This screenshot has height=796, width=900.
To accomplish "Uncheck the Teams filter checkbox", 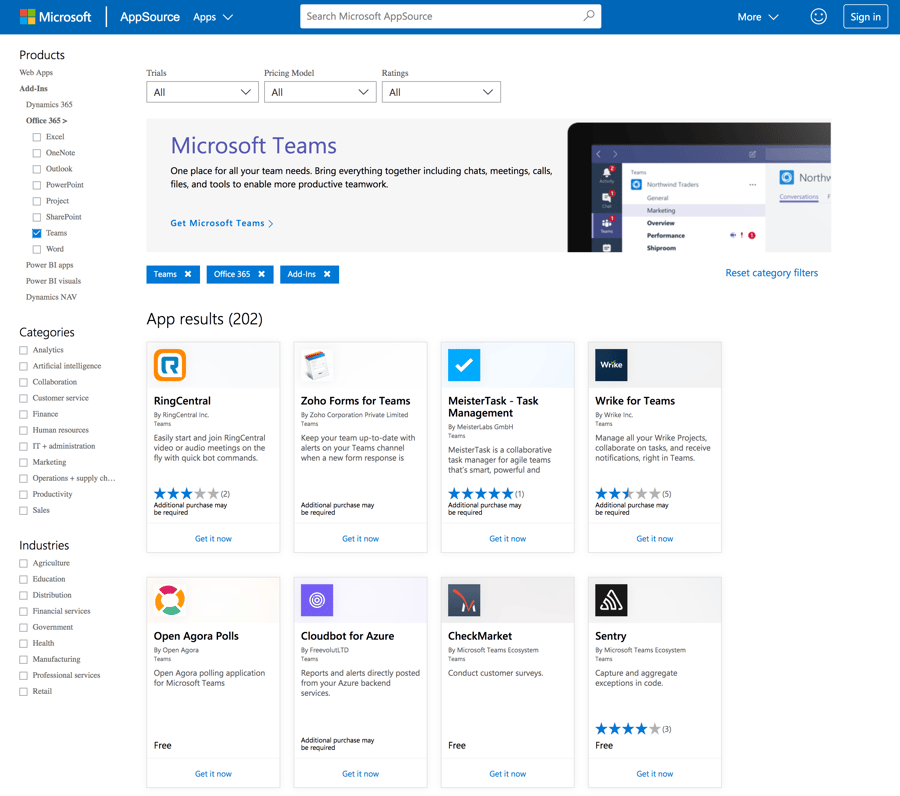I will coord(36,232).
